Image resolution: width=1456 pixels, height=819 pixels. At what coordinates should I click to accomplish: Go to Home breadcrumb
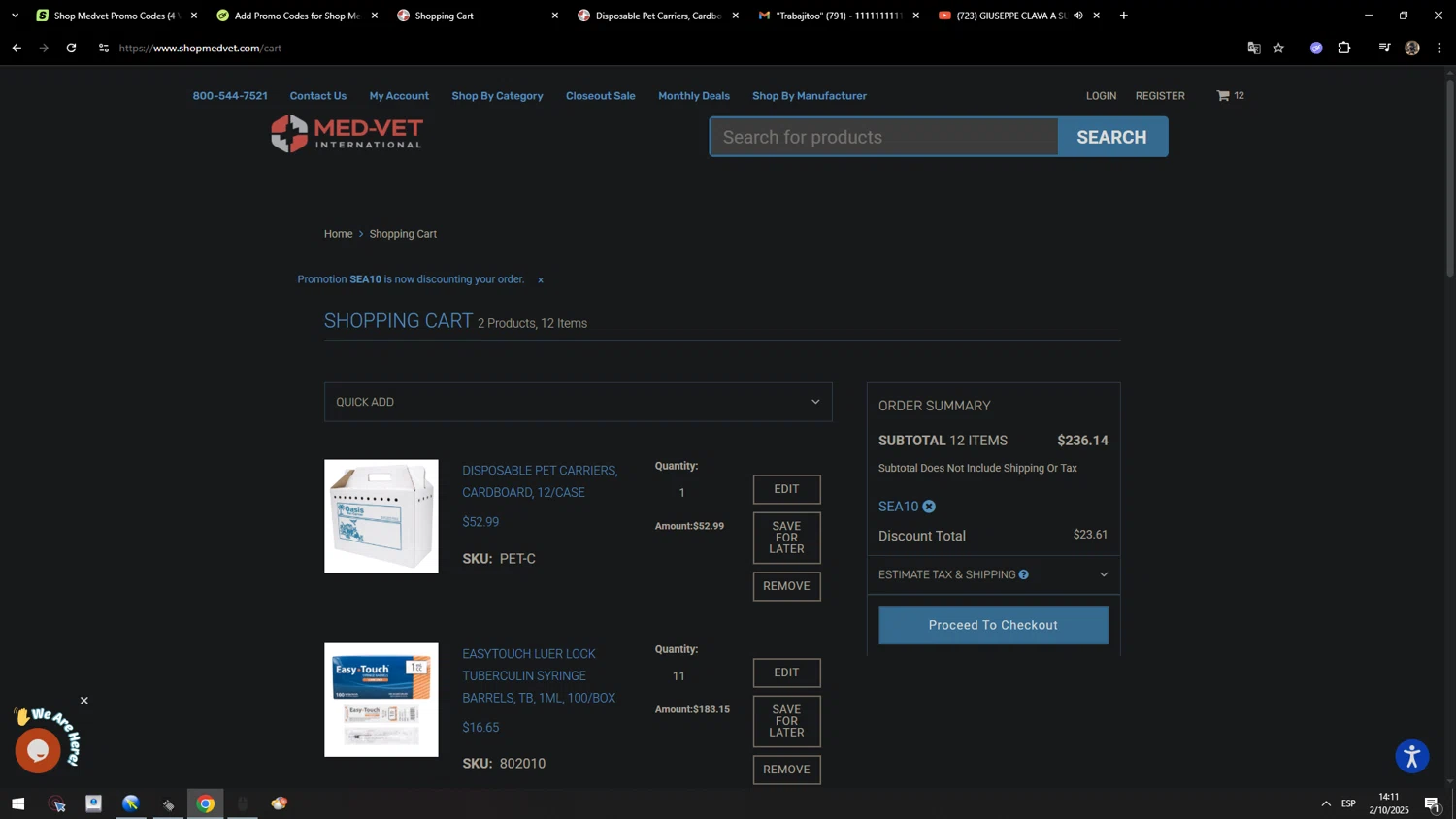point(338,234)
